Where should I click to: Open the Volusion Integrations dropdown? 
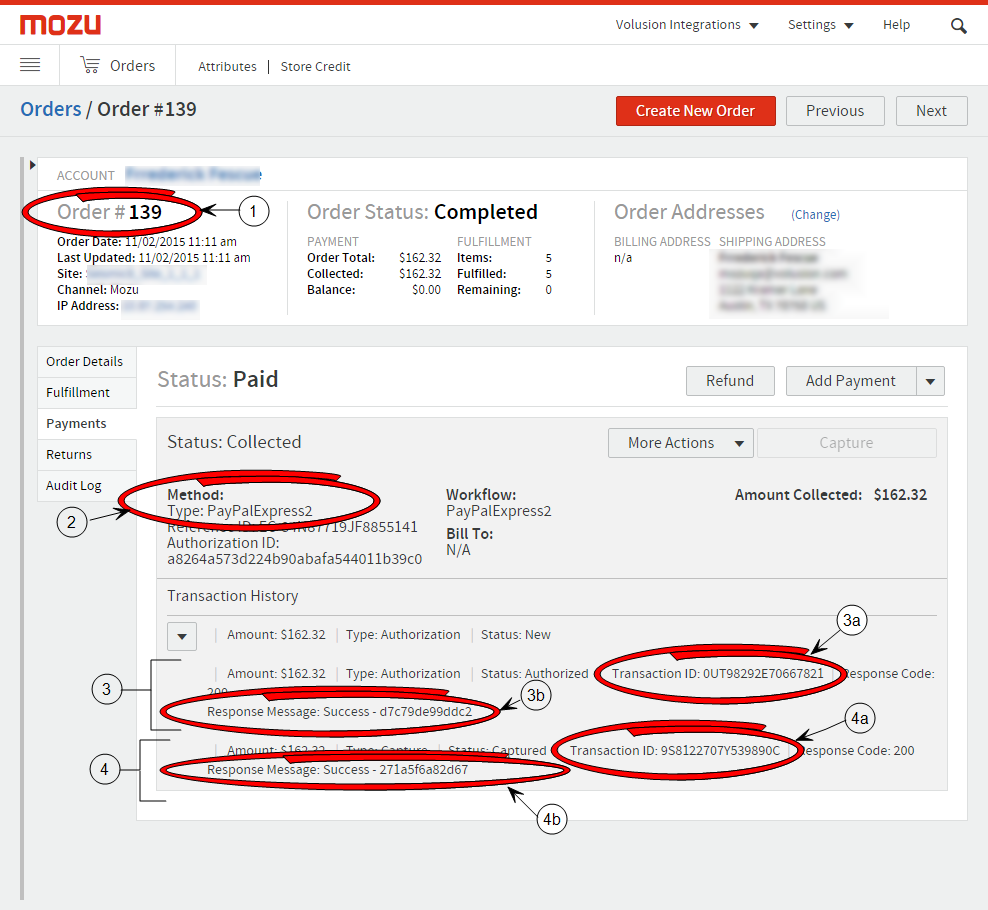click(687, 25)
